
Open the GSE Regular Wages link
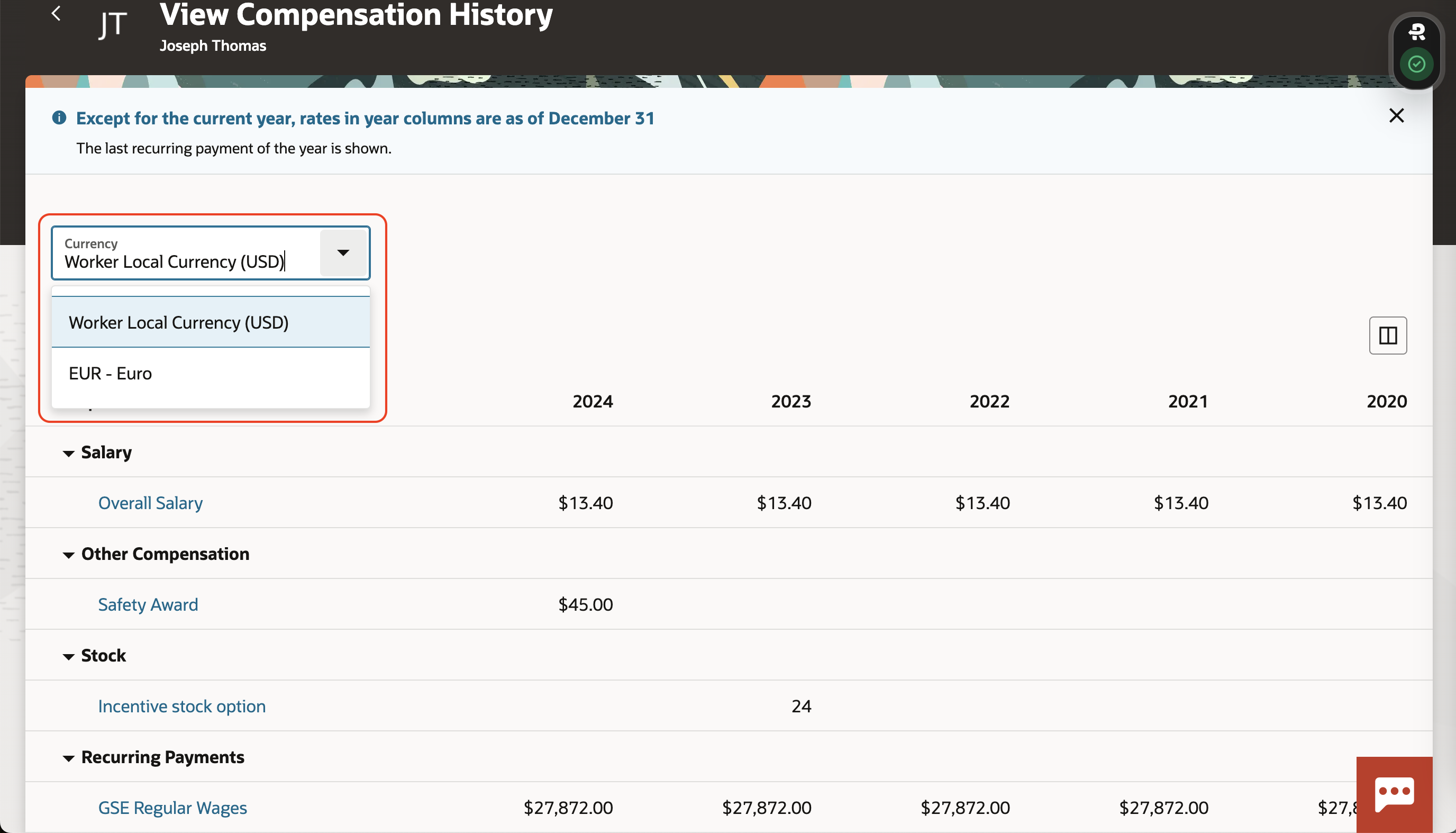coord(172,807)
